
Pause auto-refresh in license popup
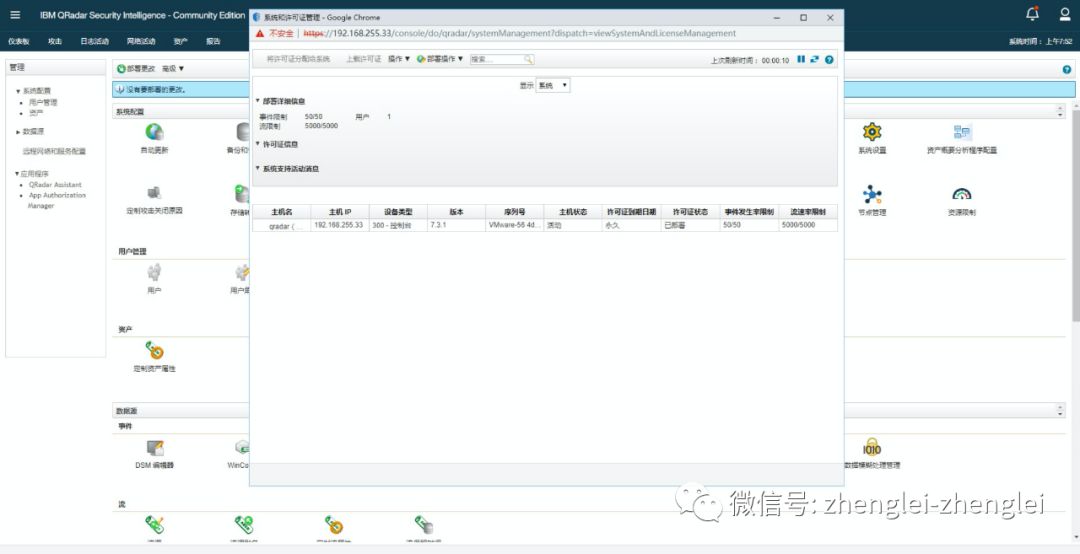801,59
